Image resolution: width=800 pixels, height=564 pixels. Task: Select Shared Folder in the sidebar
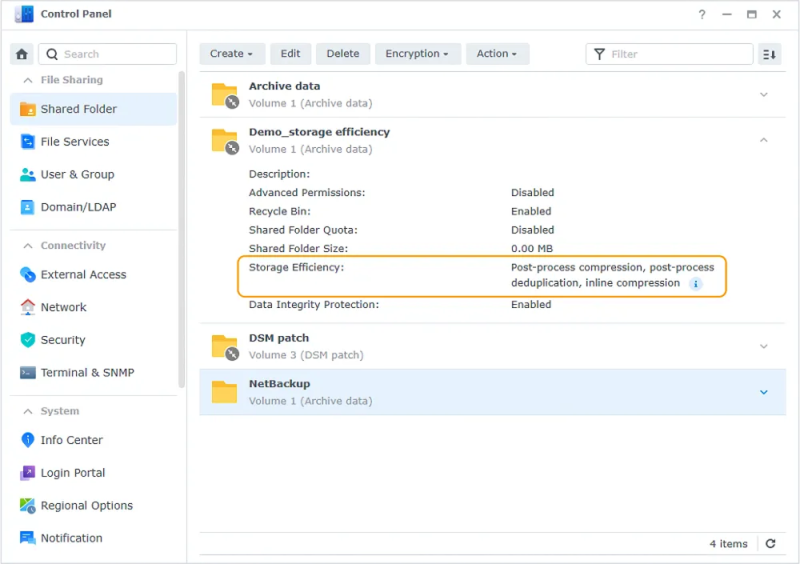click(x=93, y=109)
